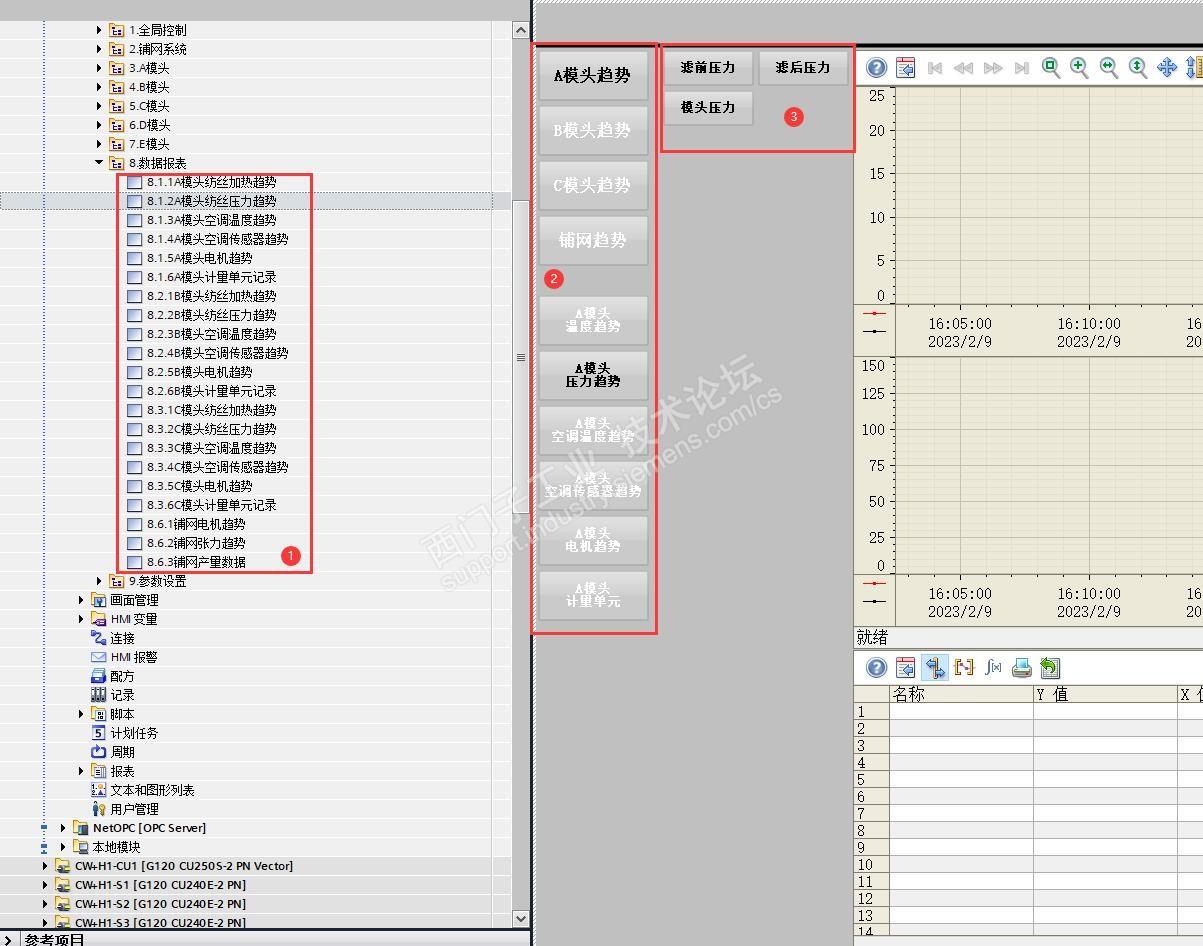Open configuration dialog in trend view toolbar
Image resolution: width=1203 pixels, height=946 pixels.
point(905,67)
